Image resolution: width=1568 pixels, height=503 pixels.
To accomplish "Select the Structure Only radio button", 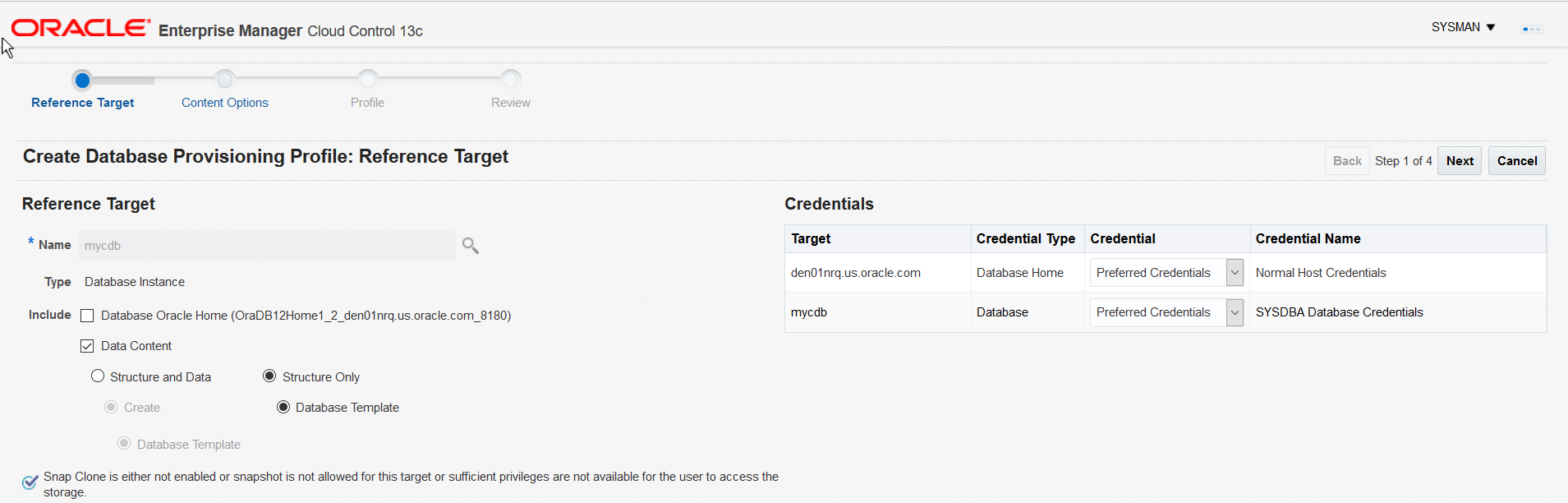I will (269, 376).
